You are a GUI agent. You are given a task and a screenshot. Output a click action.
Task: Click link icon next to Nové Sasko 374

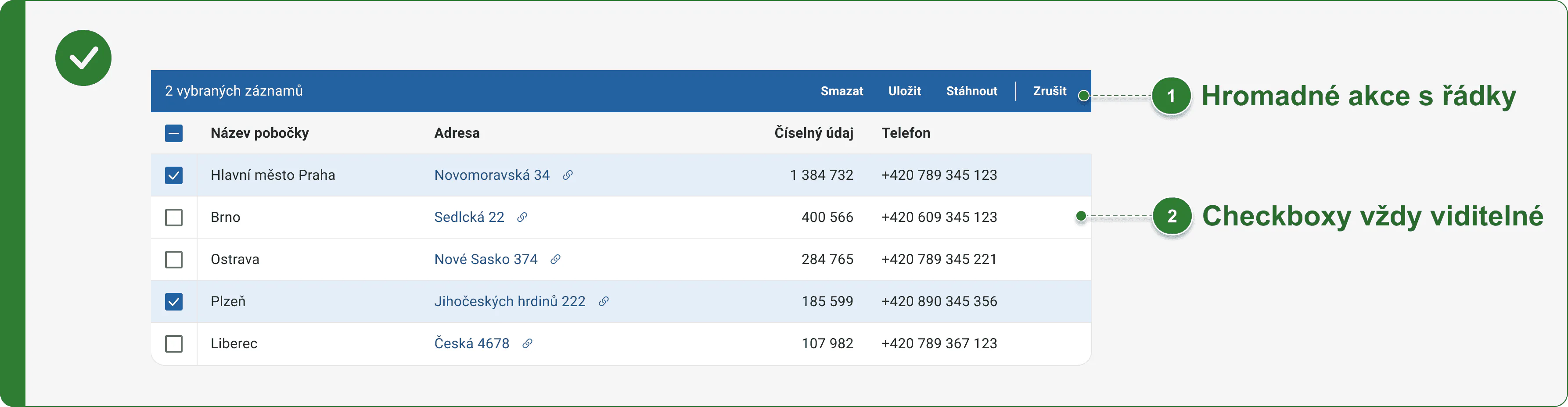(555, 259)
